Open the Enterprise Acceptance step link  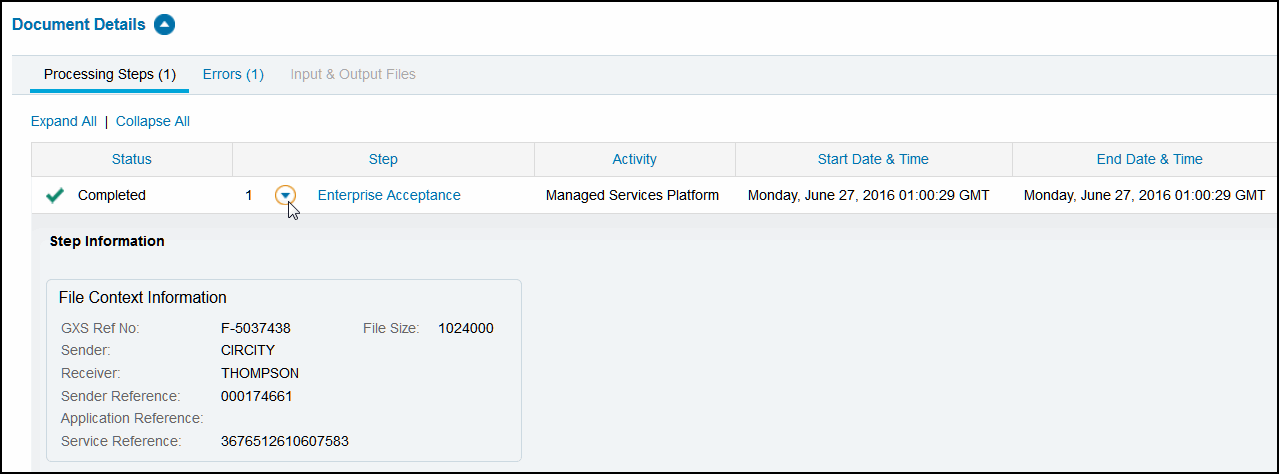[x=389, y=195]
